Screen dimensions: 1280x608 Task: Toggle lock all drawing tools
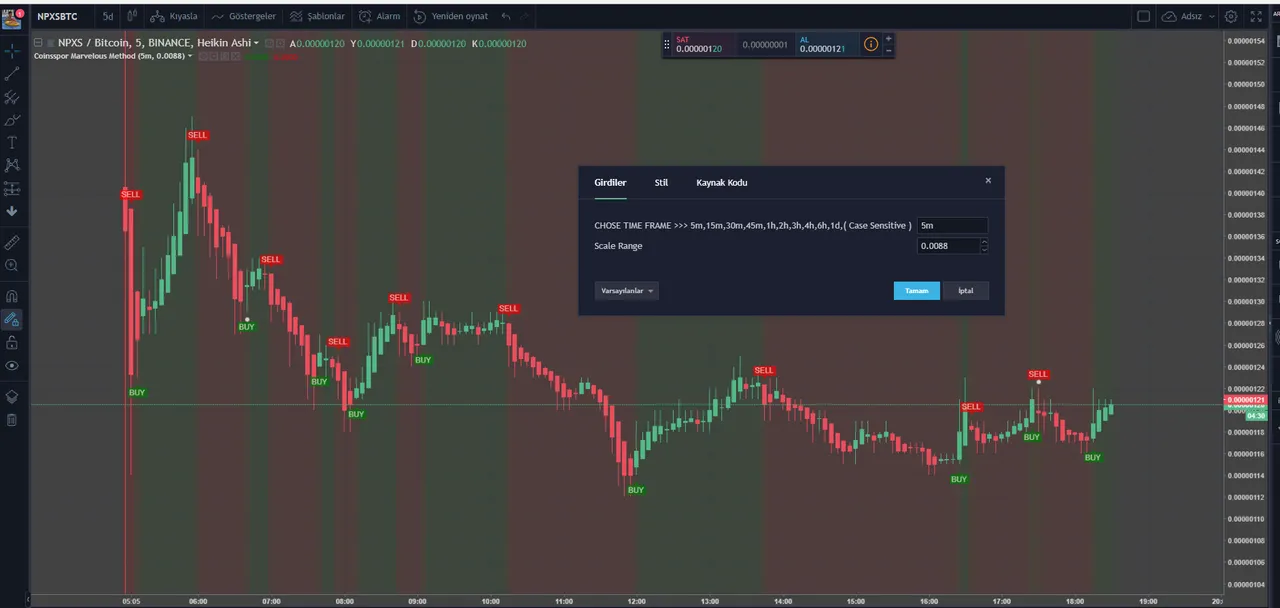(x=12, y=343)
